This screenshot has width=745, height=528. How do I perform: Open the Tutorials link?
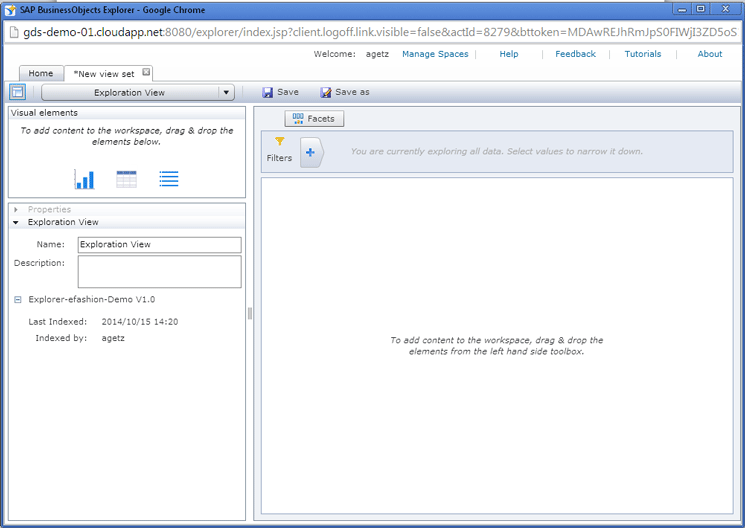click(642, 54)
